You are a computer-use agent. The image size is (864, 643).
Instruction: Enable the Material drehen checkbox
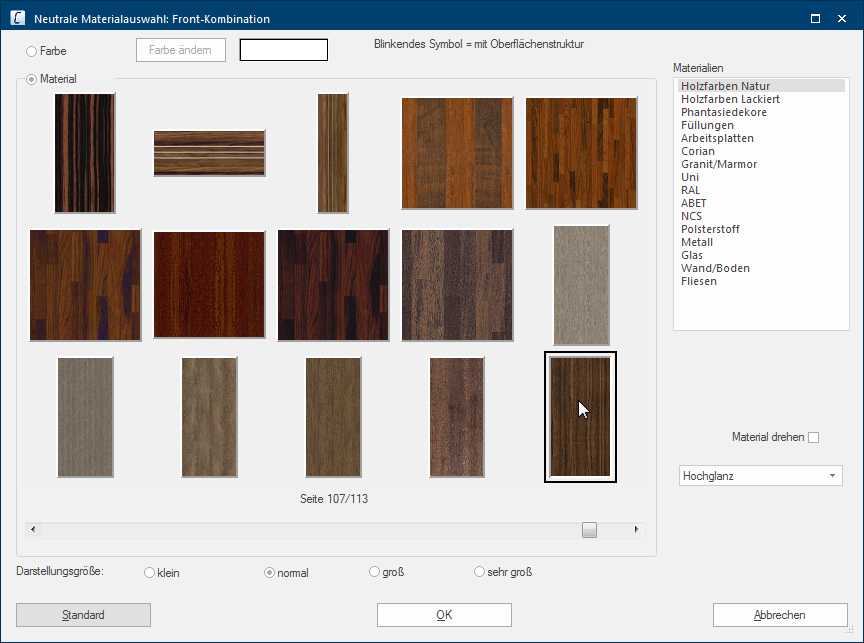[x=813, y=437]
